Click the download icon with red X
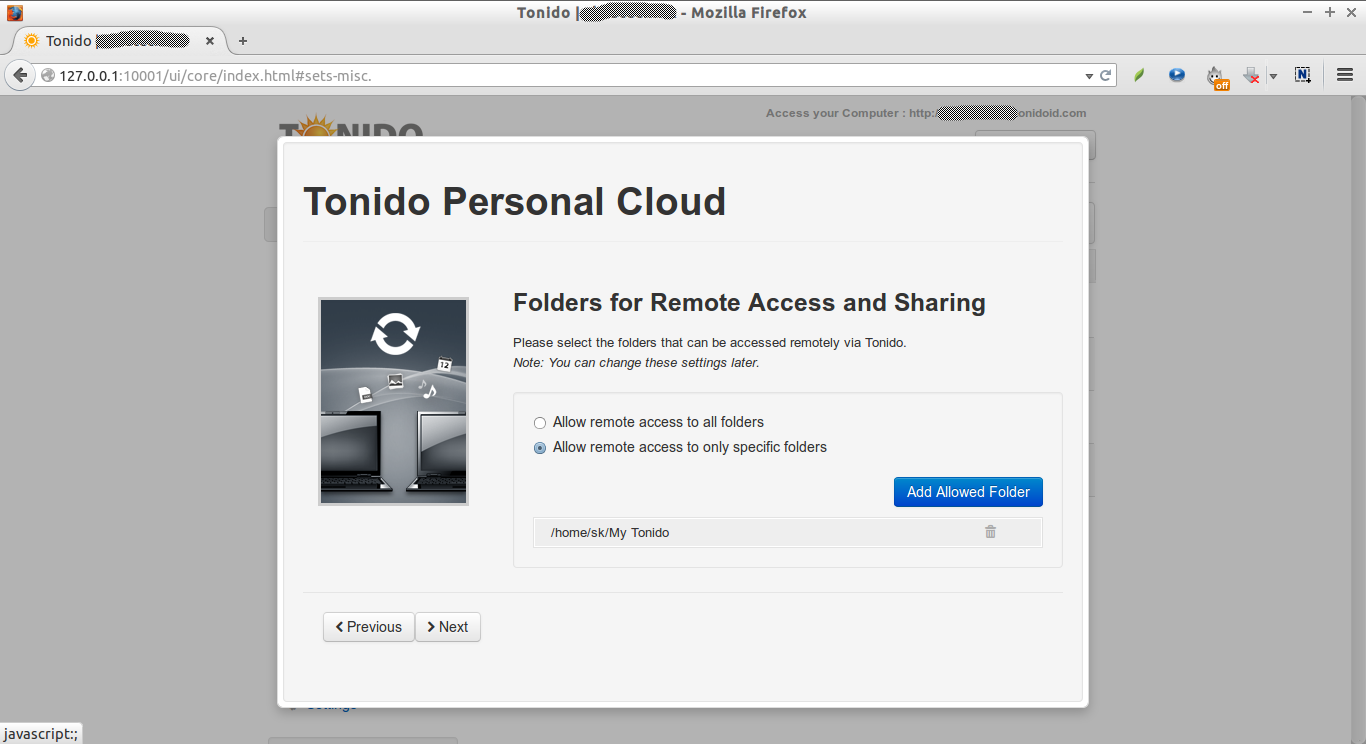1366x744 pixels. [x=1251, y=76]
